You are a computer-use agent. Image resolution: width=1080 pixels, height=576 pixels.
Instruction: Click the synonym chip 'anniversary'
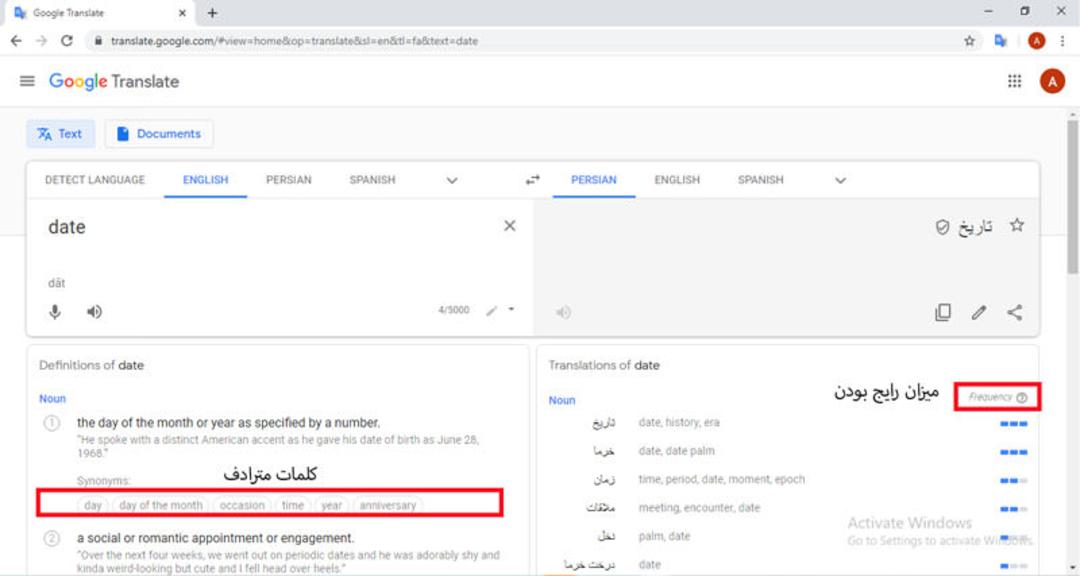click(388, 505)
